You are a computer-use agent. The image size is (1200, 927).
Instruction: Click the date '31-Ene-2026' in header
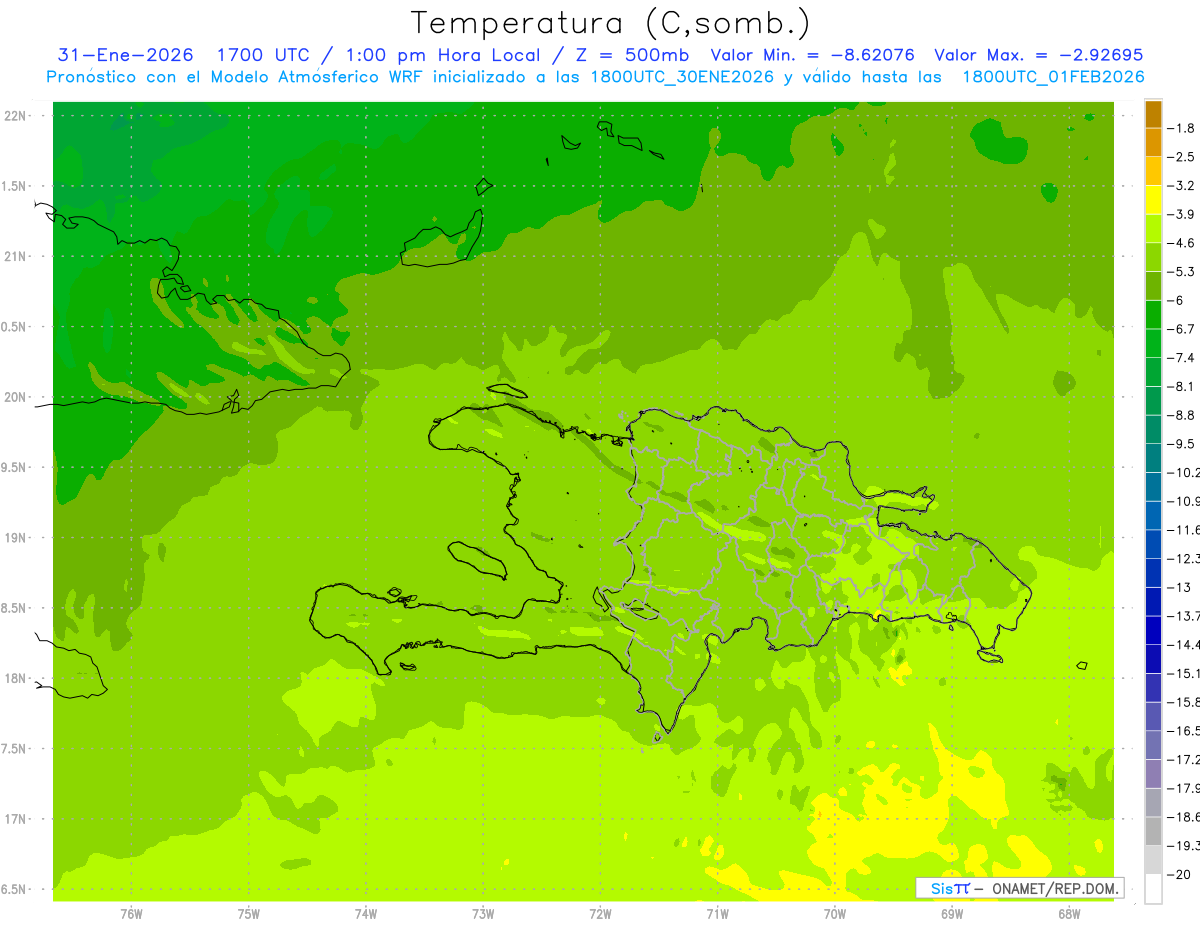126,55
